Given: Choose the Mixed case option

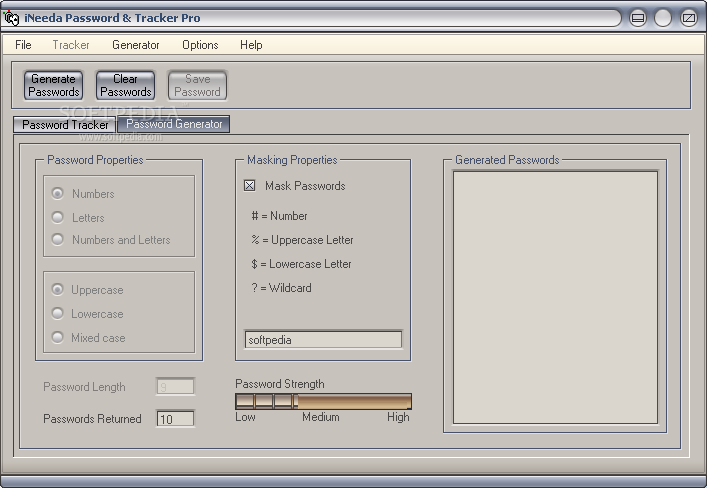Looking at the screenshot, I should point(58,337).
